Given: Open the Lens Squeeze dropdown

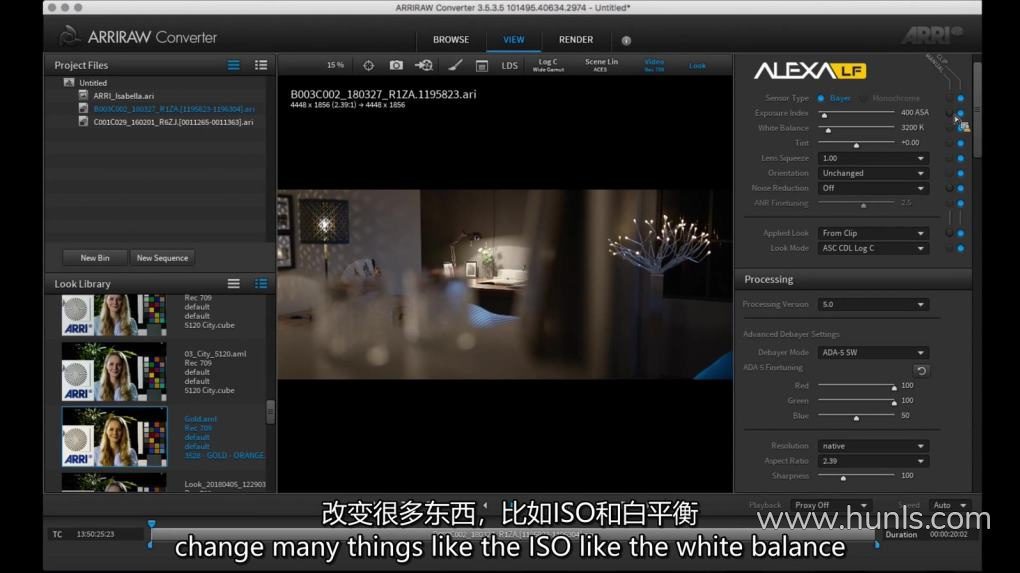Looking at the screenshot, I should [872, 158].
